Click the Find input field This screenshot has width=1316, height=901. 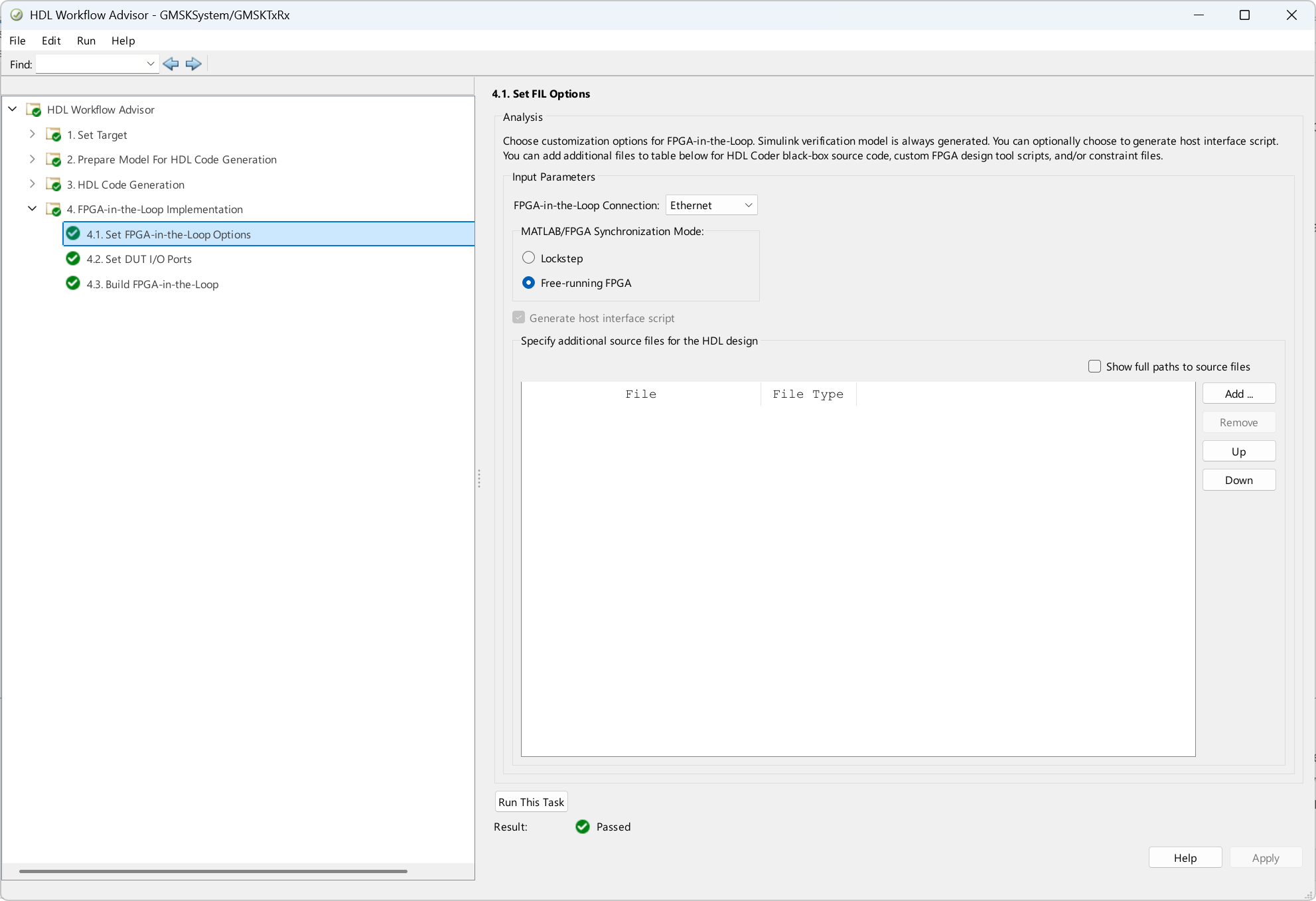pos(90,64)
